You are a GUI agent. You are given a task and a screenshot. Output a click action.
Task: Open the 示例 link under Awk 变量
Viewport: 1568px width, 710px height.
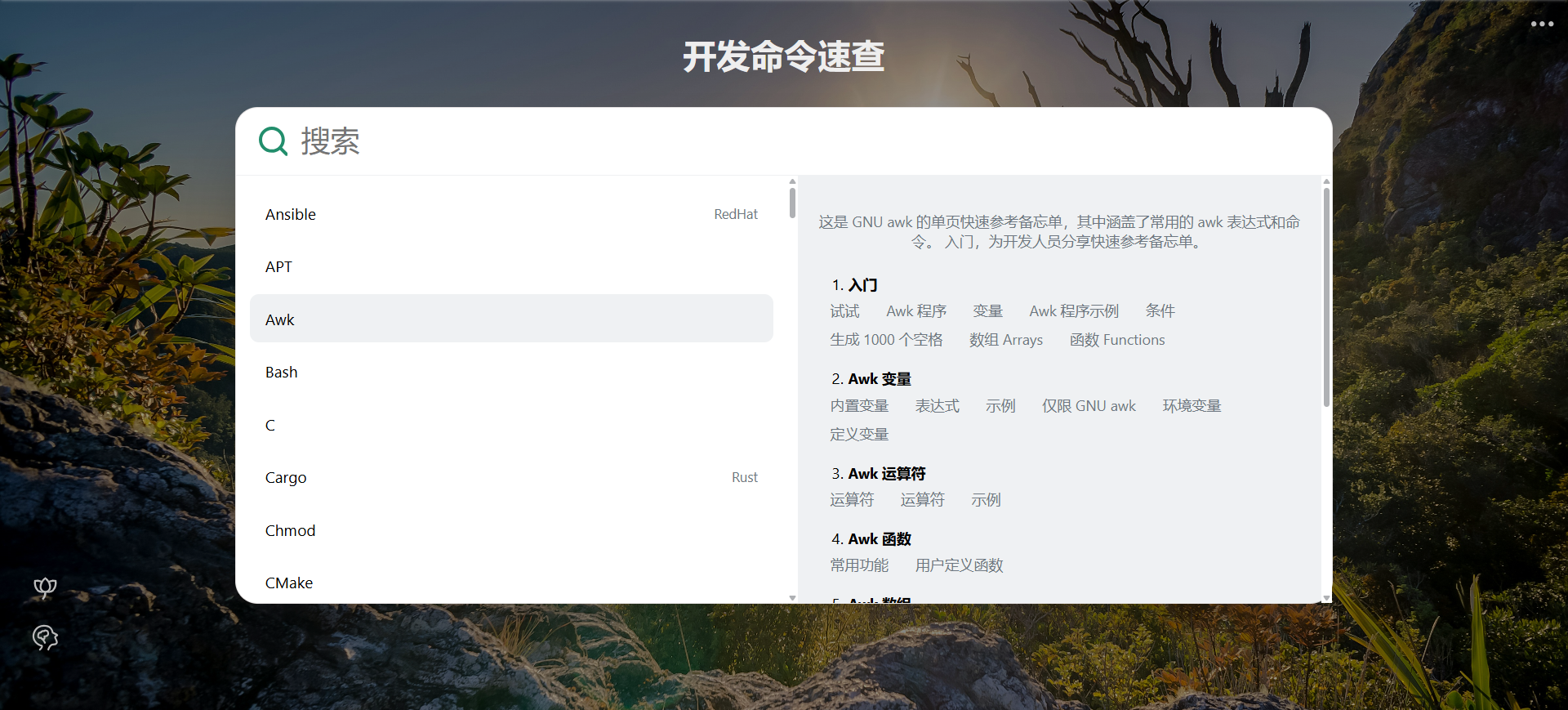click(x=1000, y=406)
